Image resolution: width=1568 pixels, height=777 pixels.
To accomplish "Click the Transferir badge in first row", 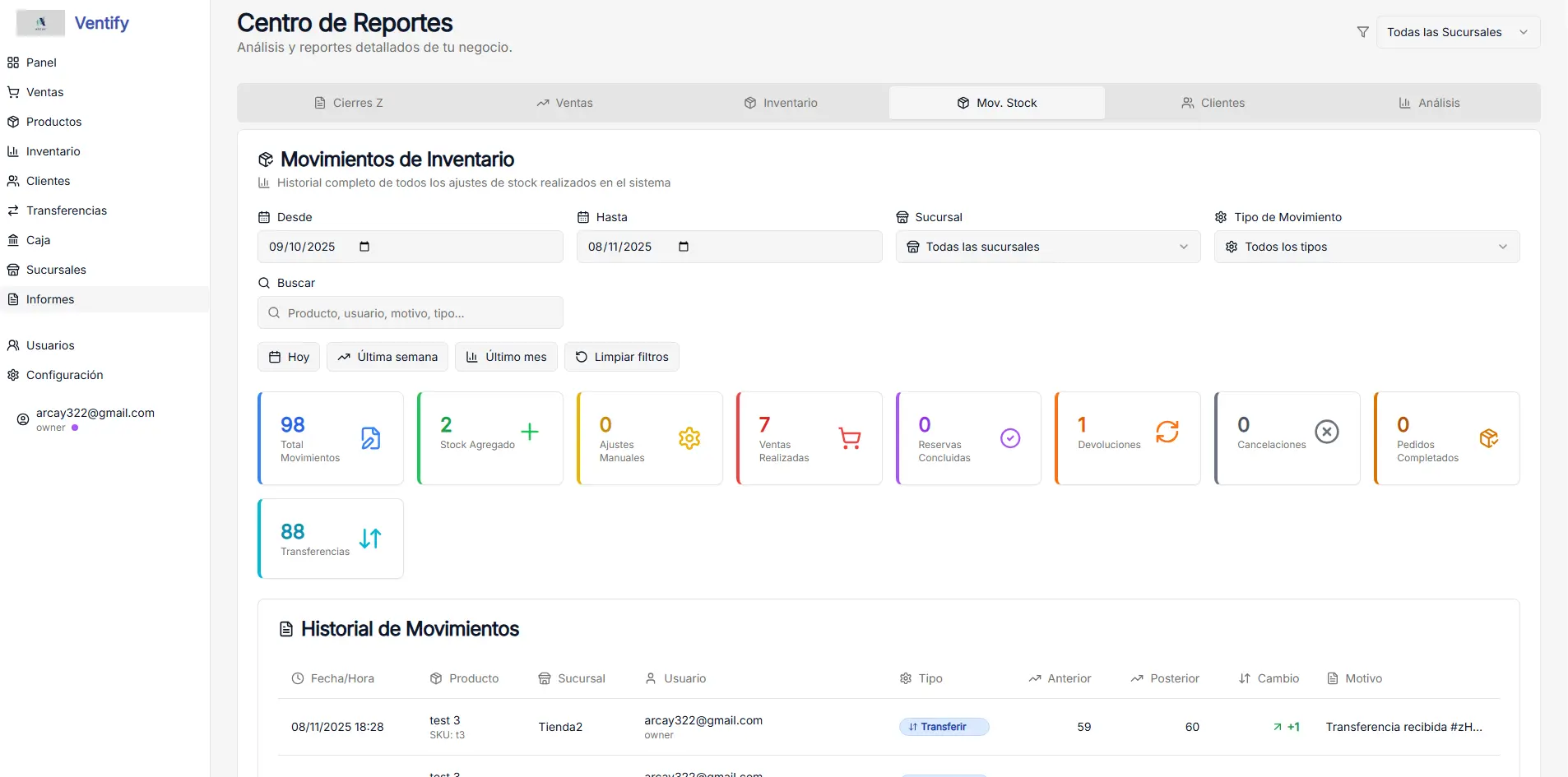I will [x=944, y=727].
